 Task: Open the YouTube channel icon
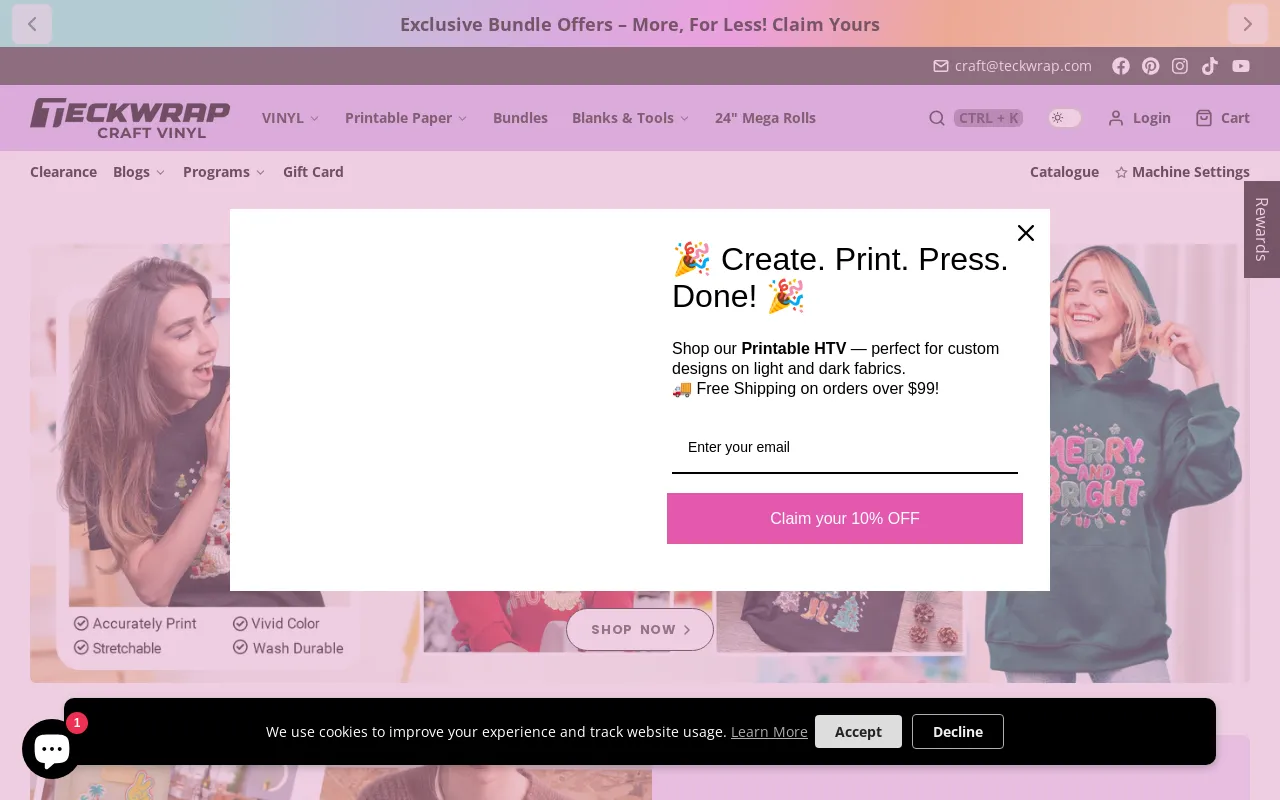coord(1241,66)
